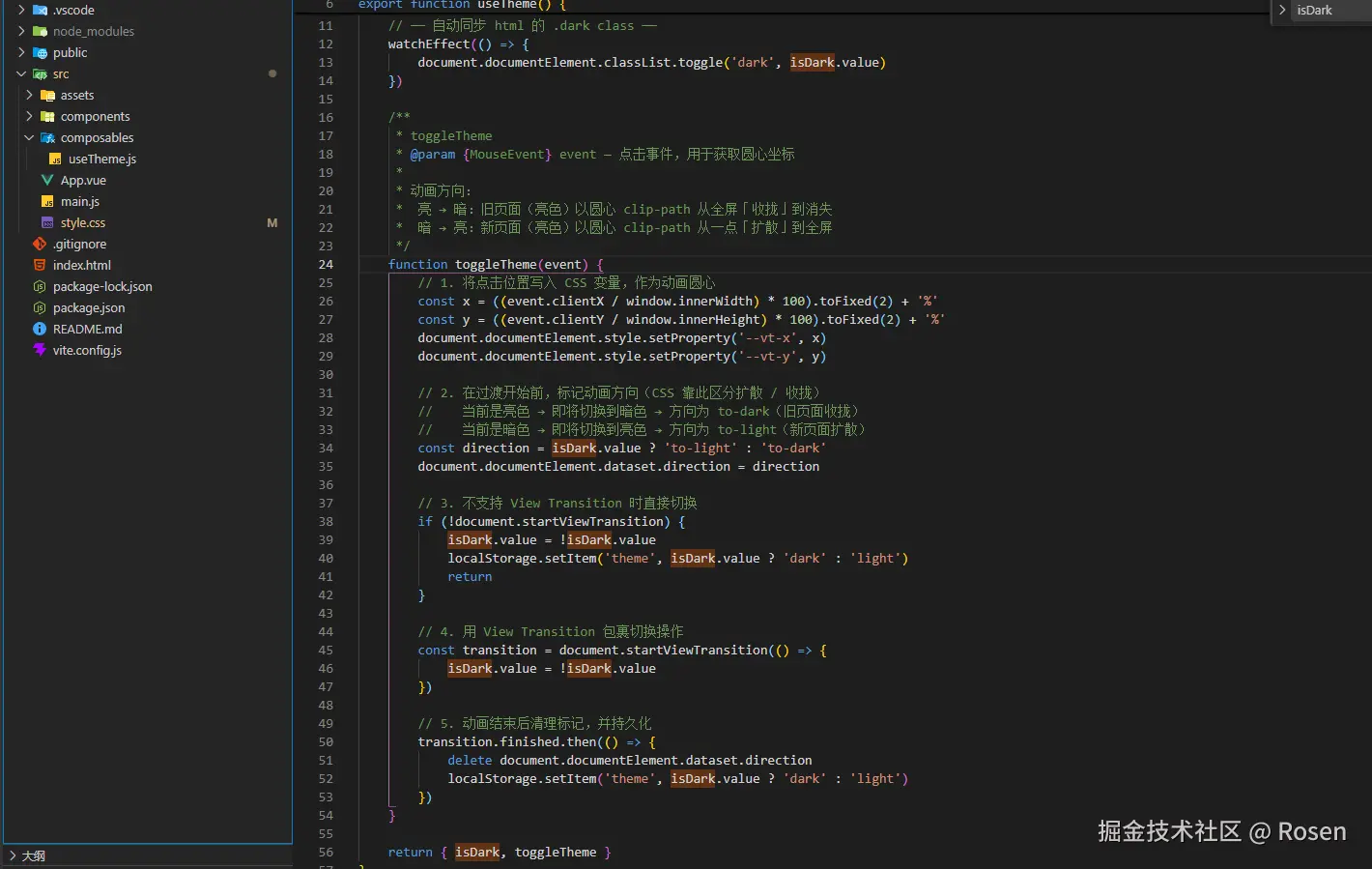
Task: Click the package.json file icon
Action: 40,307
